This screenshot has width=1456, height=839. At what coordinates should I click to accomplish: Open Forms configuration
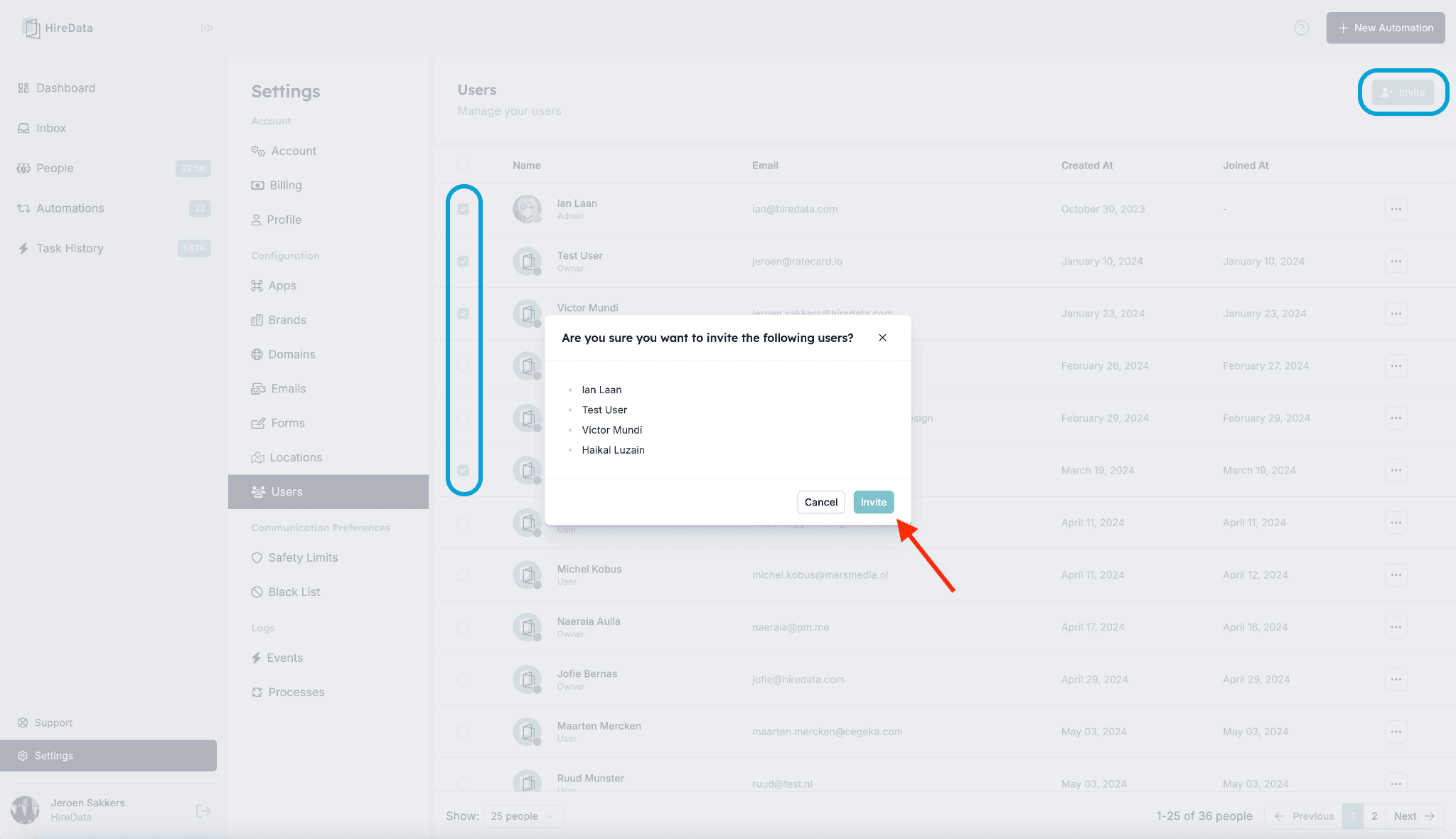(287, 423)
